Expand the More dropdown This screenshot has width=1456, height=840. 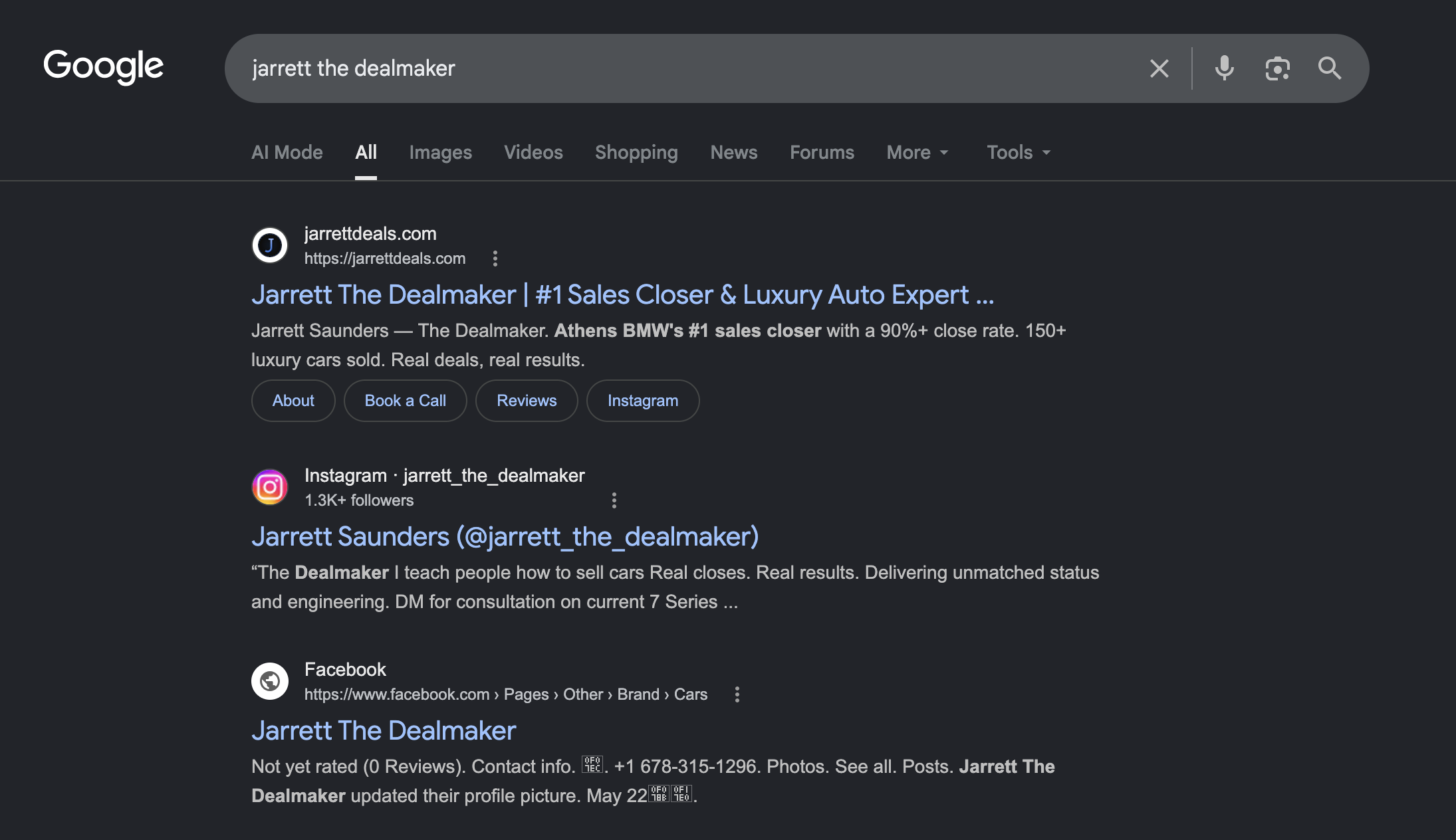coord(917,152)
